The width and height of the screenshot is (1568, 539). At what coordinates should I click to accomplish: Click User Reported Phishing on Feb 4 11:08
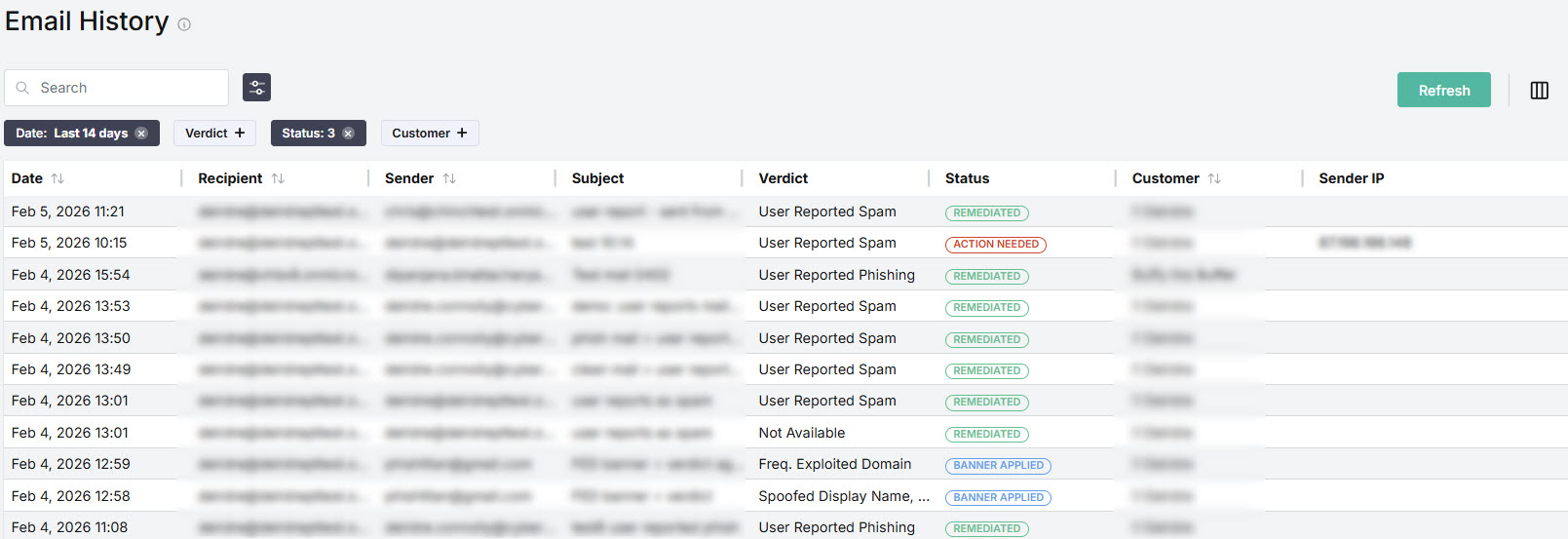click(x=837, y=527)
